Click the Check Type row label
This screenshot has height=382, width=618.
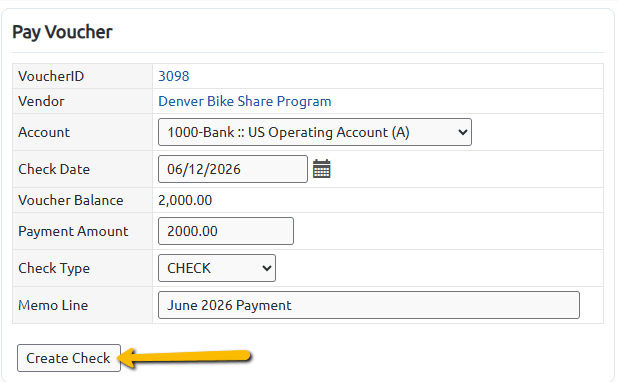[54, 268]
